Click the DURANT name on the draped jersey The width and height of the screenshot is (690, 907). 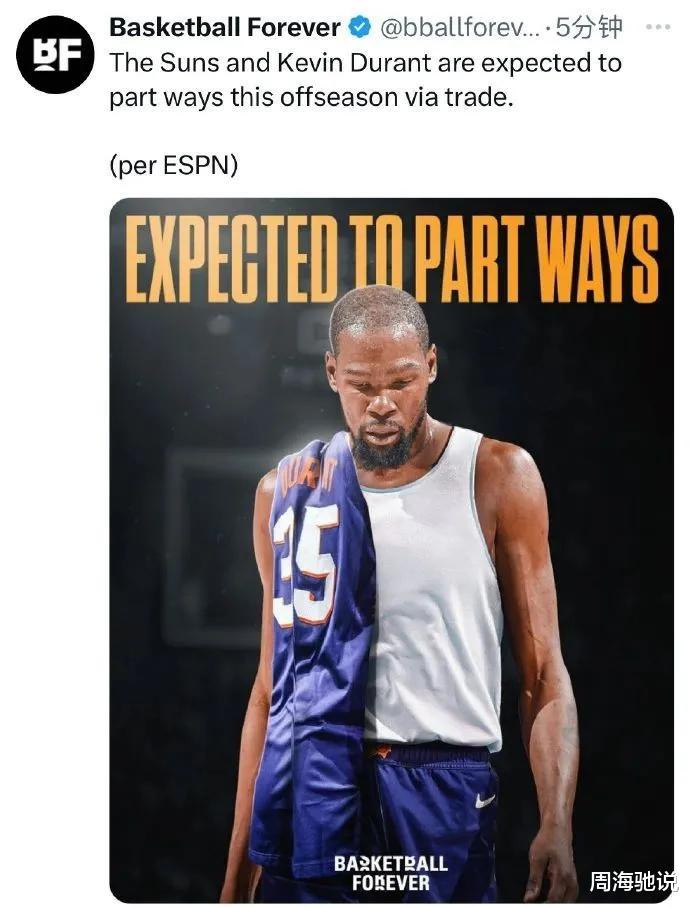(x=309, y=474)
